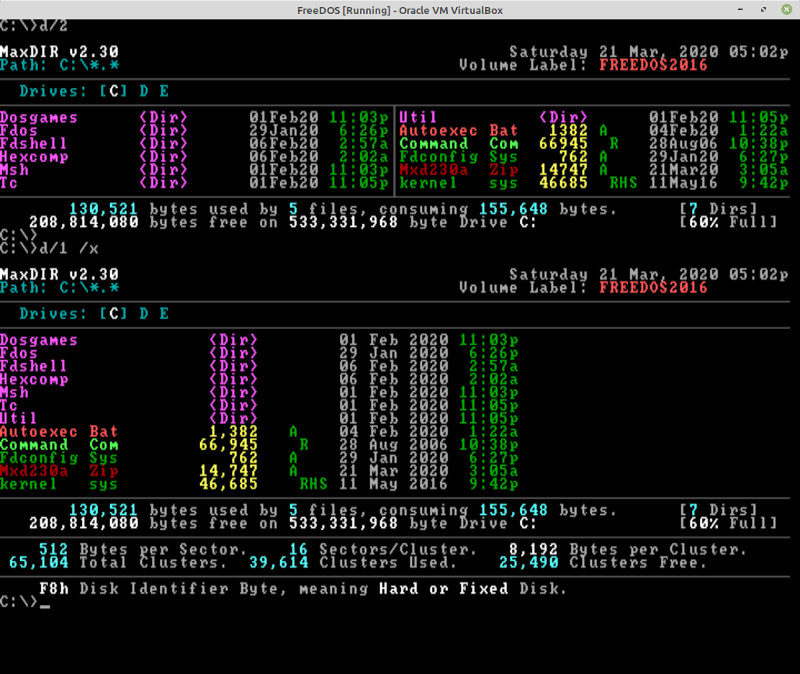Select the "d/1 /x" command text
Image resolution: width=800 pixels, height=674 pixels.
point(69,248)
